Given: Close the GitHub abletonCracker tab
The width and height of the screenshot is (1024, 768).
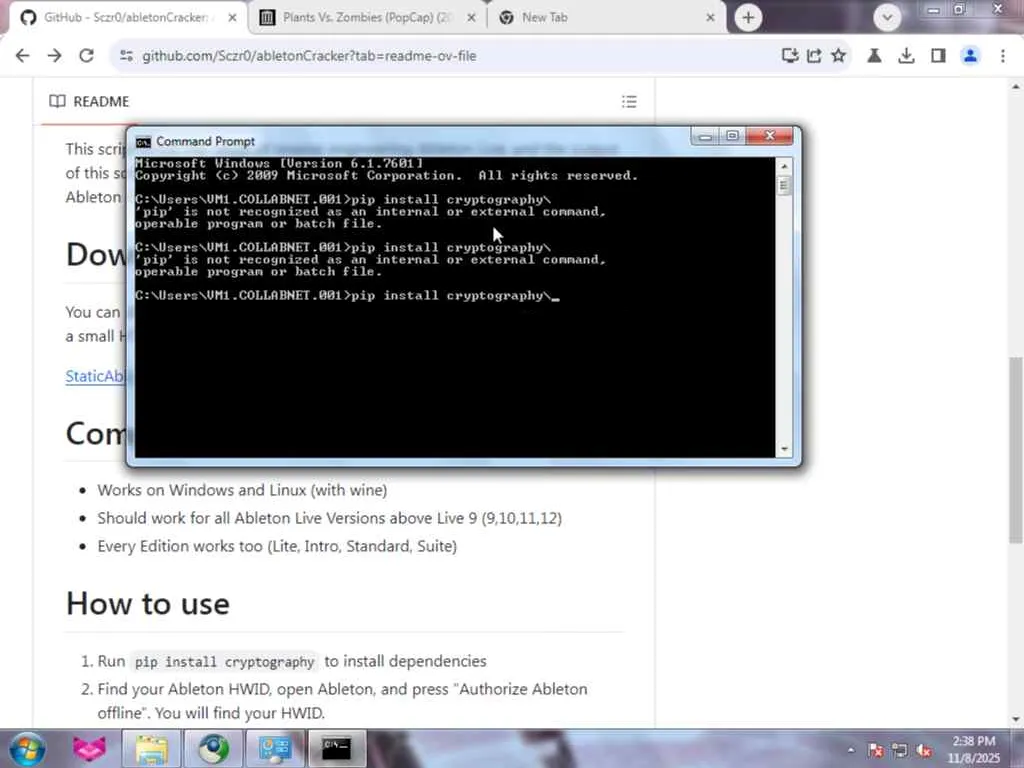Looking at the screenshot, I should click(x=232, y=18).
